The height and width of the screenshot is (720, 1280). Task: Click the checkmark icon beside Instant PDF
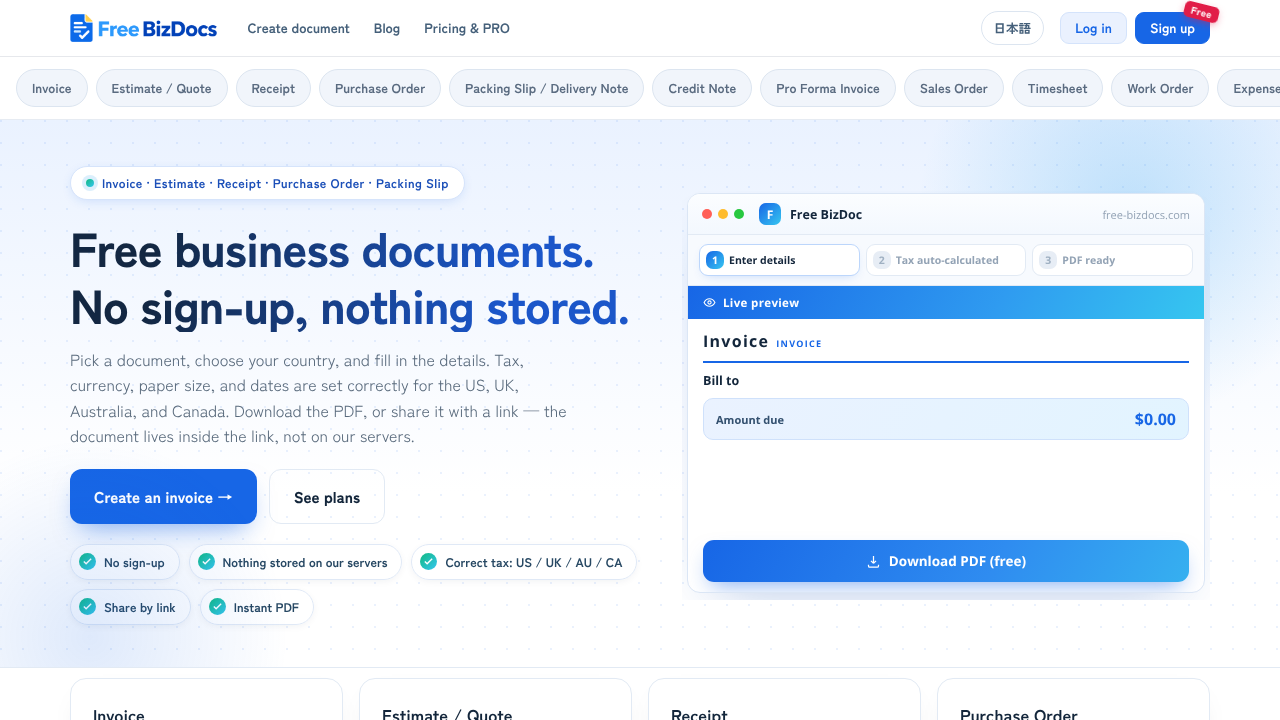tap(217, 607)
